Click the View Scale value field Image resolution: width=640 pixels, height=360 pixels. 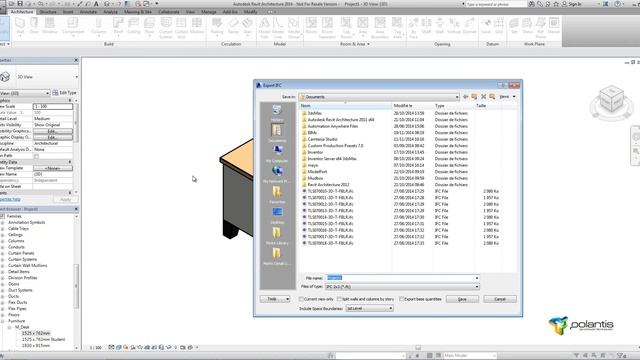pos(53,106)
